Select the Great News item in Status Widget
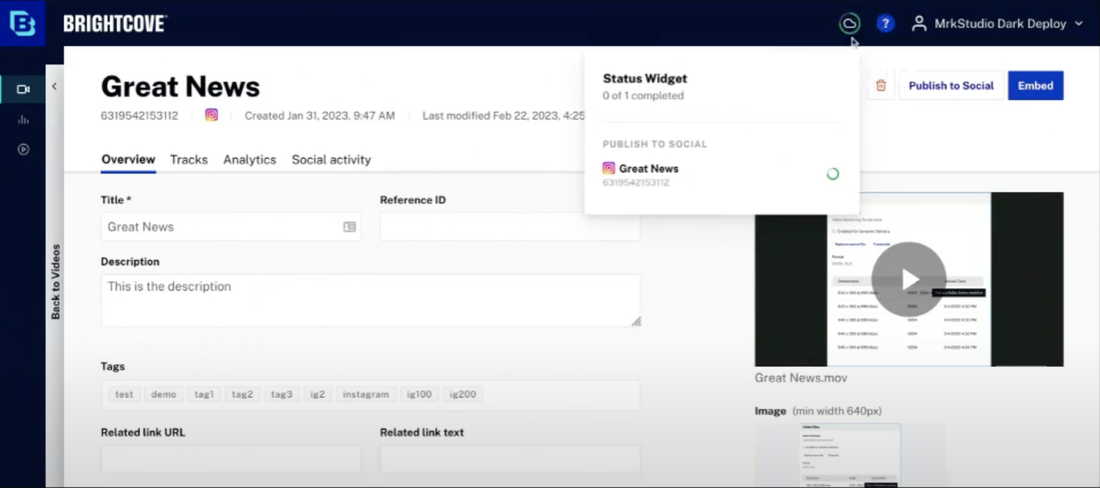Image resolution: width=1100 pixels, height=488 pixels. (648, 169)
